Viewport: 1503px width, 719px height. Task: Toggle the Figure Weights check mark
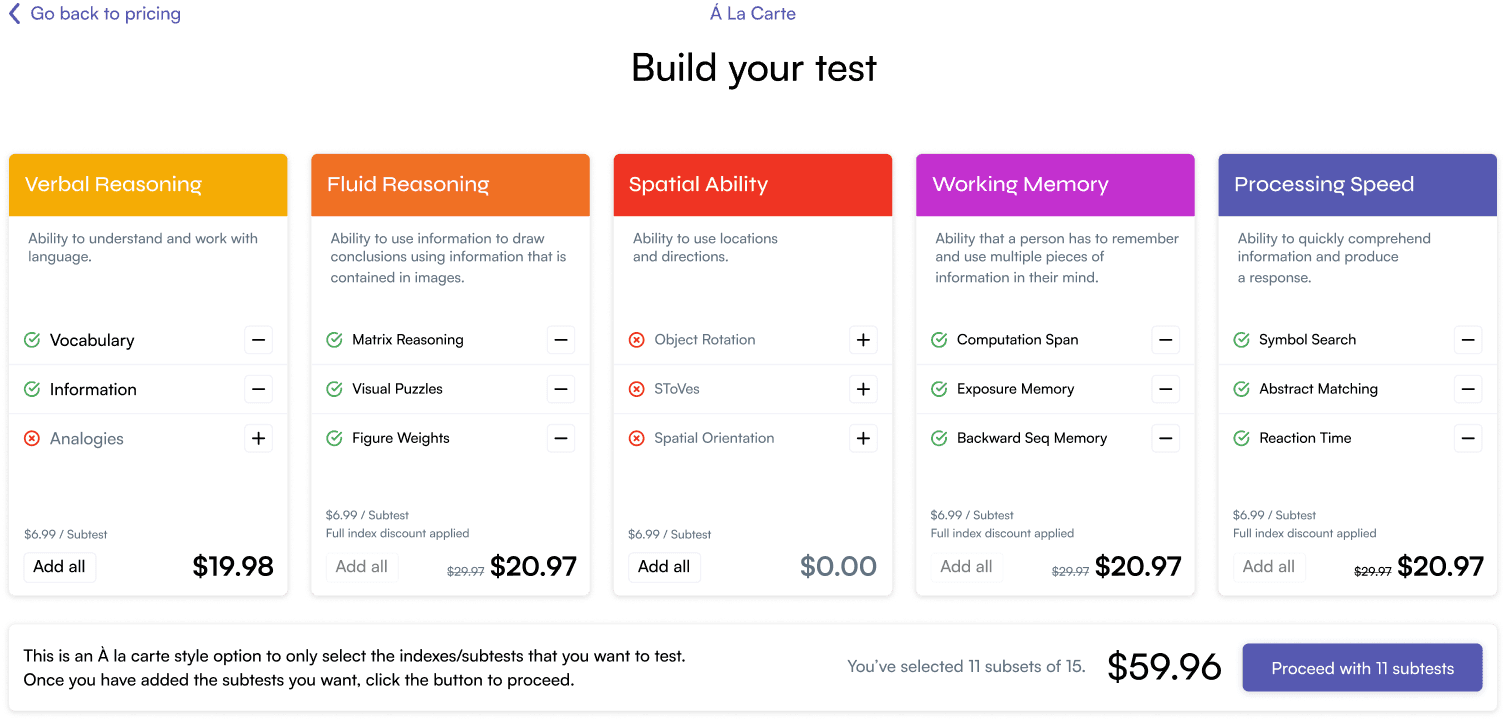(334, 438)
